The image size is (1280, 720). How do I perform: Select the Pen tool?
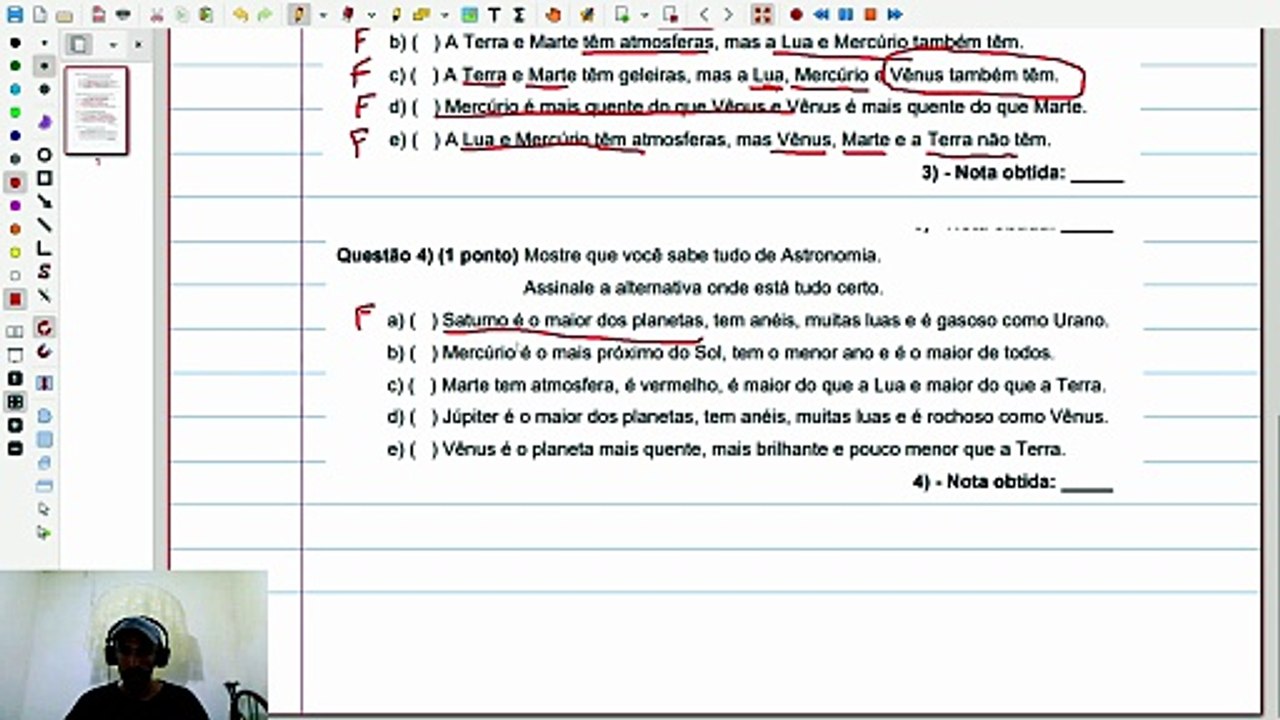(299, 15)
